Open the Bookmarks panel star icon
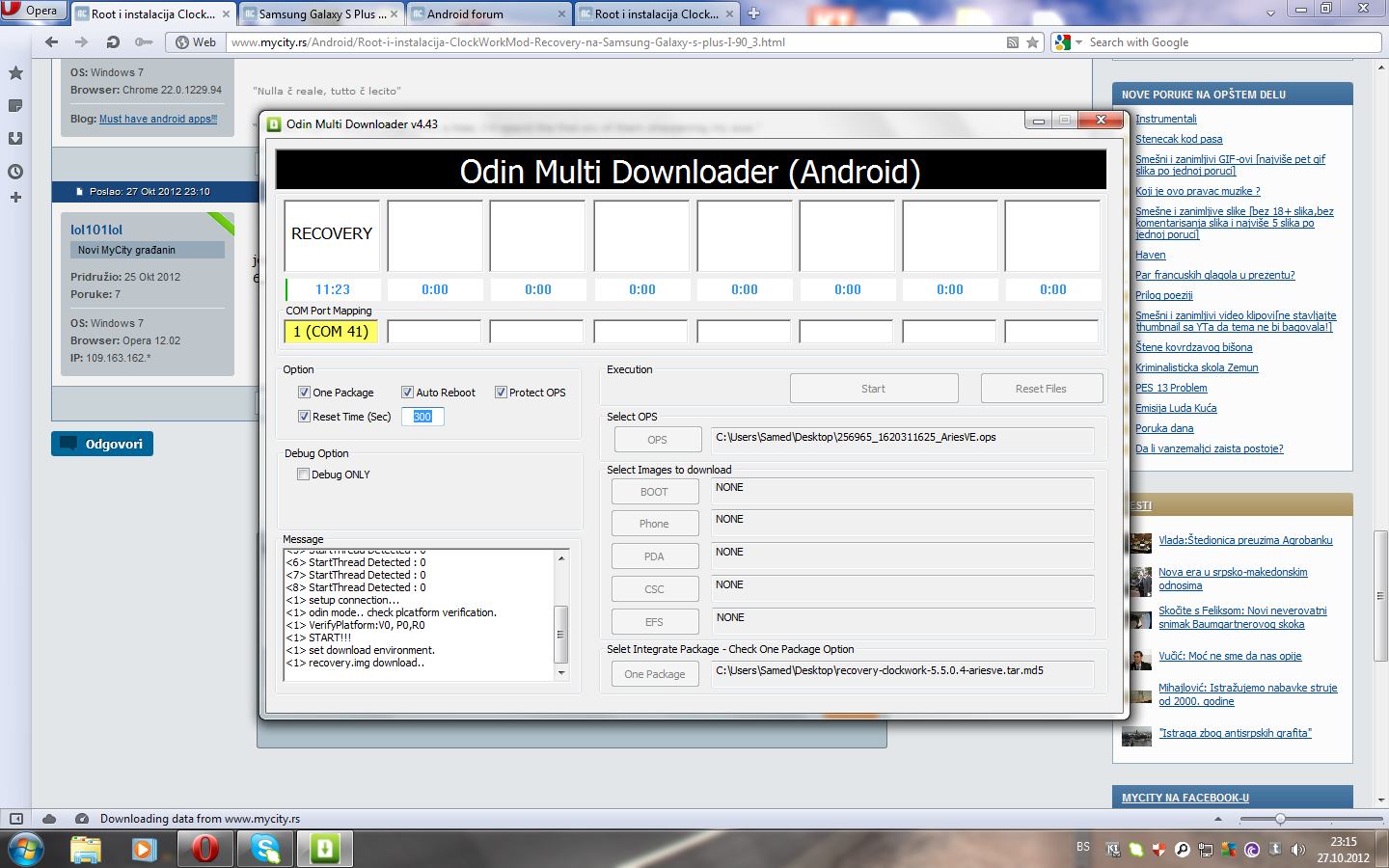 15,73
